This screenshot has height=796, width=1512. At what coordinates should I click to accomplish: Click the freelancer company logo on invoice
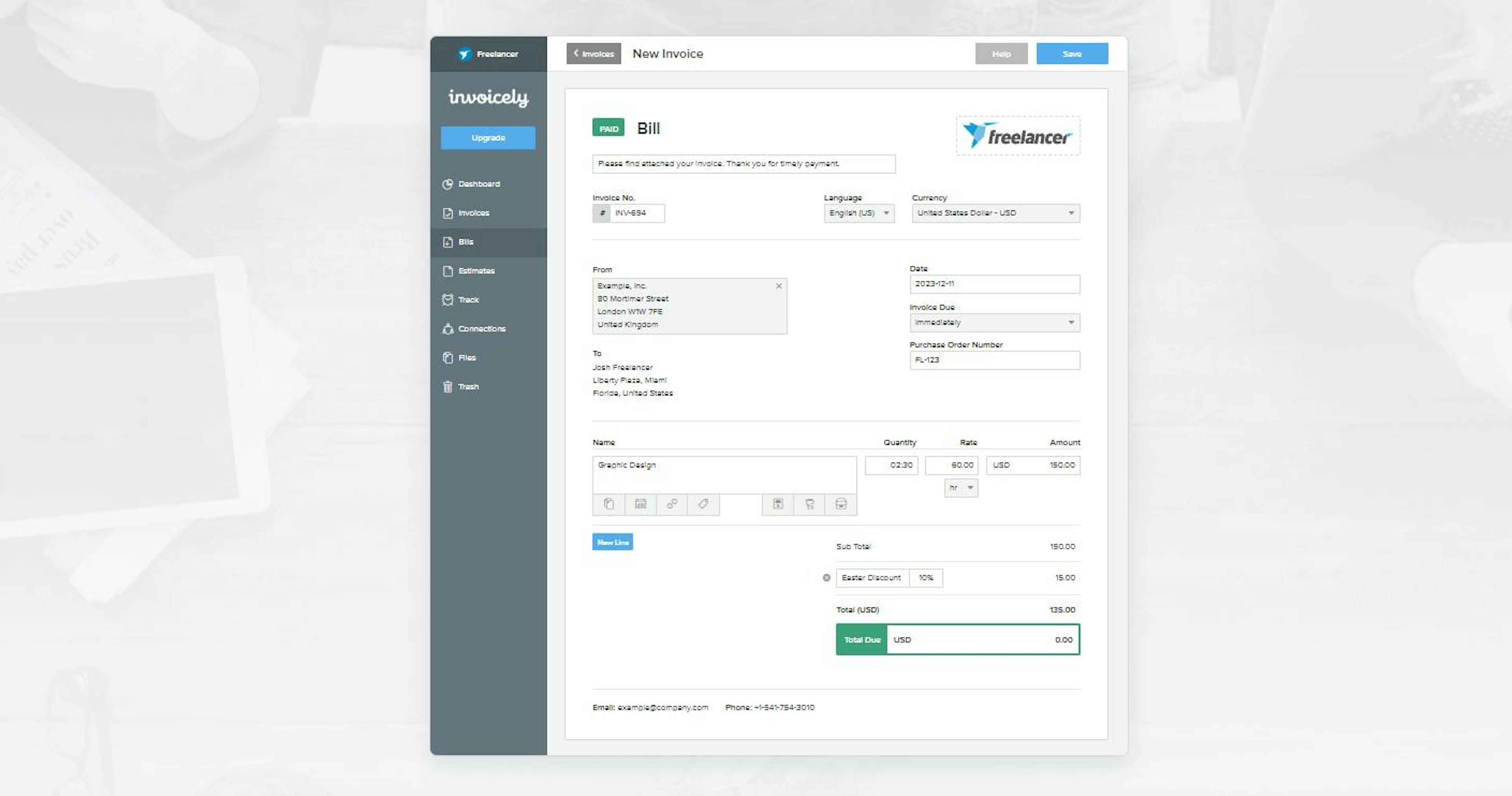click(1018, 135)
